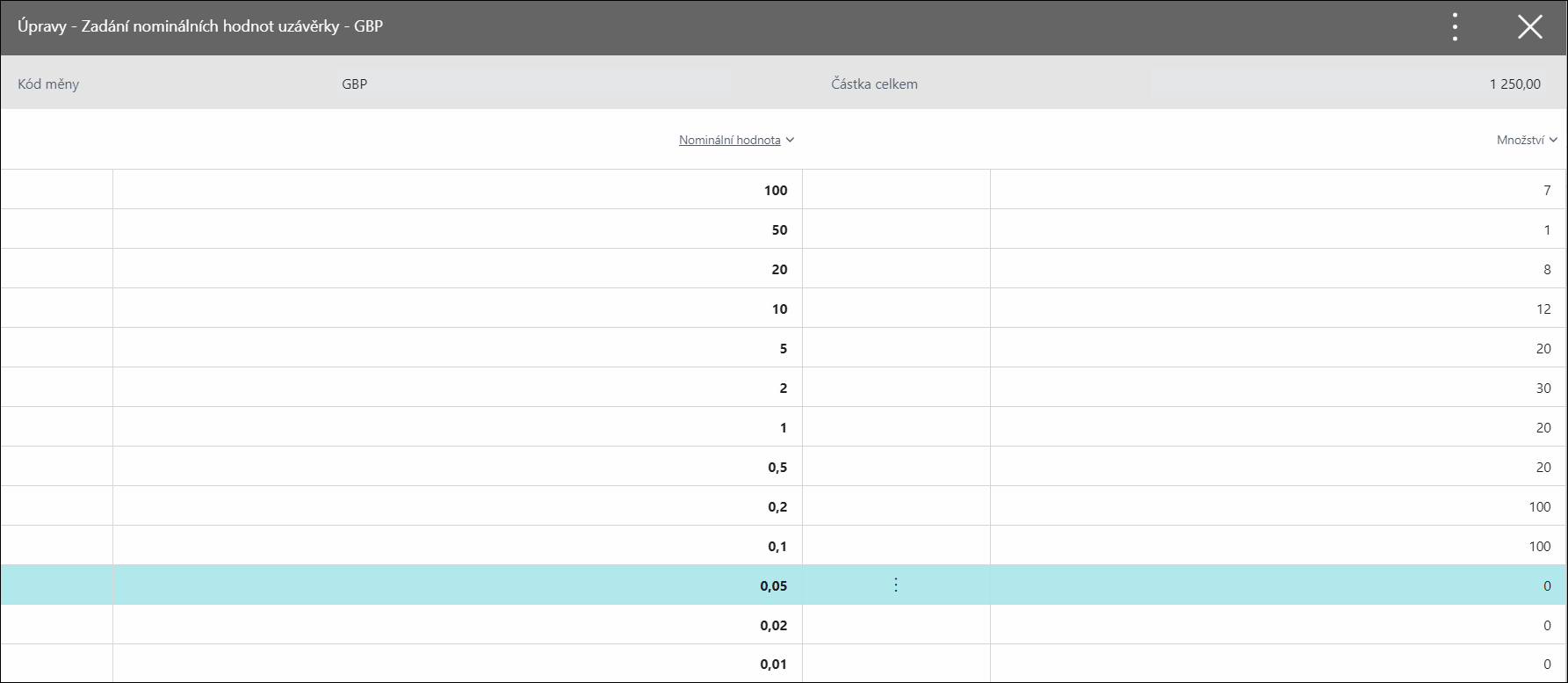Close the GBP closing denominations dialog
Image resolution: width=1568 pixels, height=683 pixels.
tap(1530, 27)
